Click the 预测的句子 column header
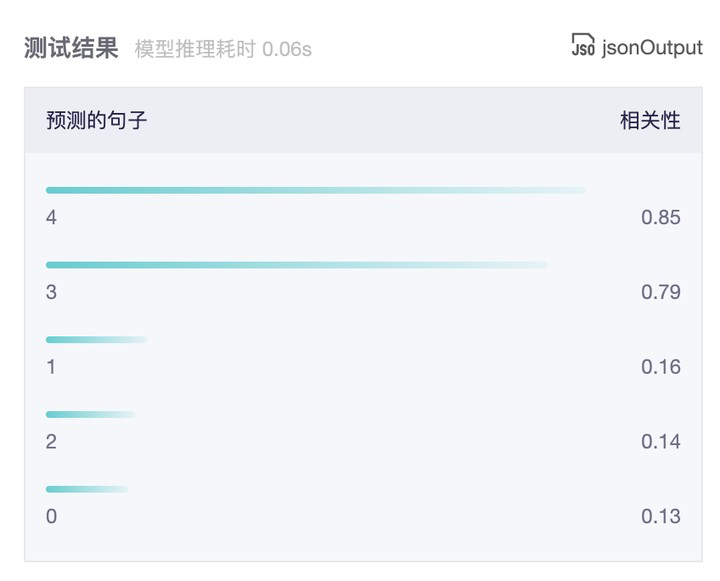Image resolution: width=720 pixels, height=581 pixels. click(x=96, y=120)
